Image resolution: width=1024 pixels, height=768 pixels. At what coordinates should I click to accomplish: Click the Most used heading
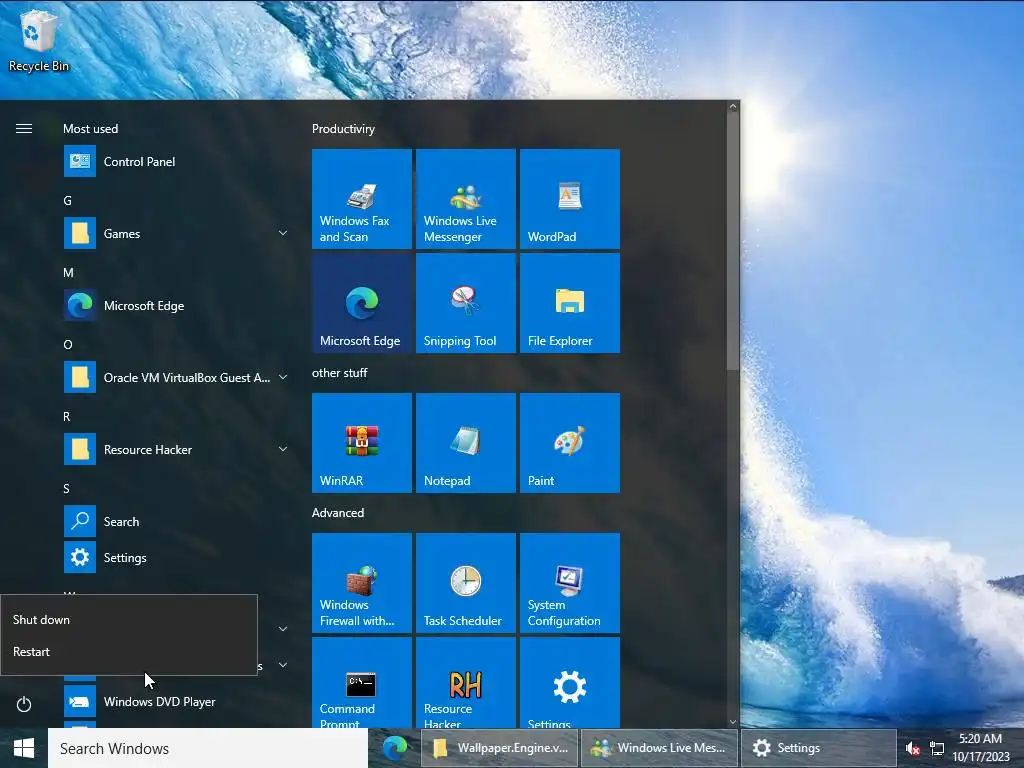tap(90, 129)
